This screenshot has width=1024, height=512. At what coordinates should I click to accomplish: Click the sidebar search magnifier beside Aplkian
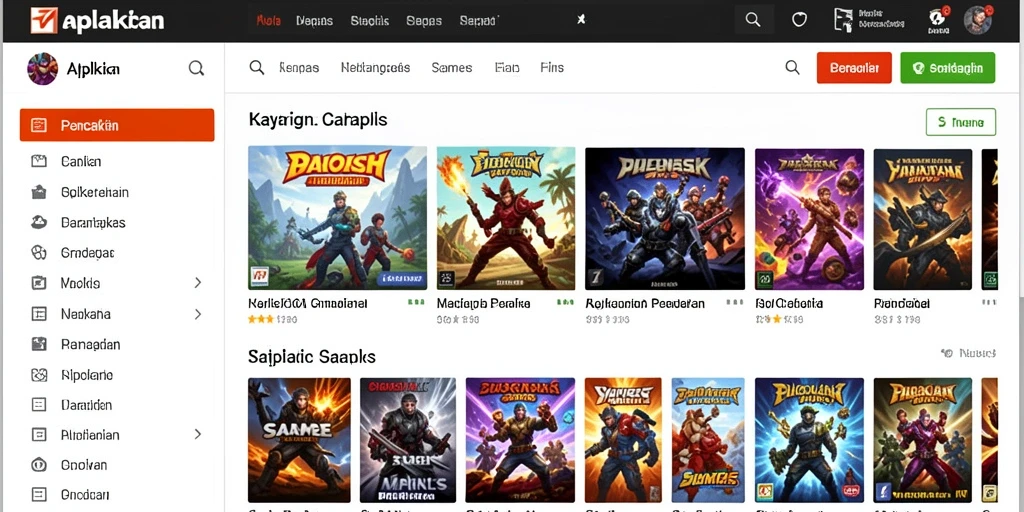tap(196, 68)
